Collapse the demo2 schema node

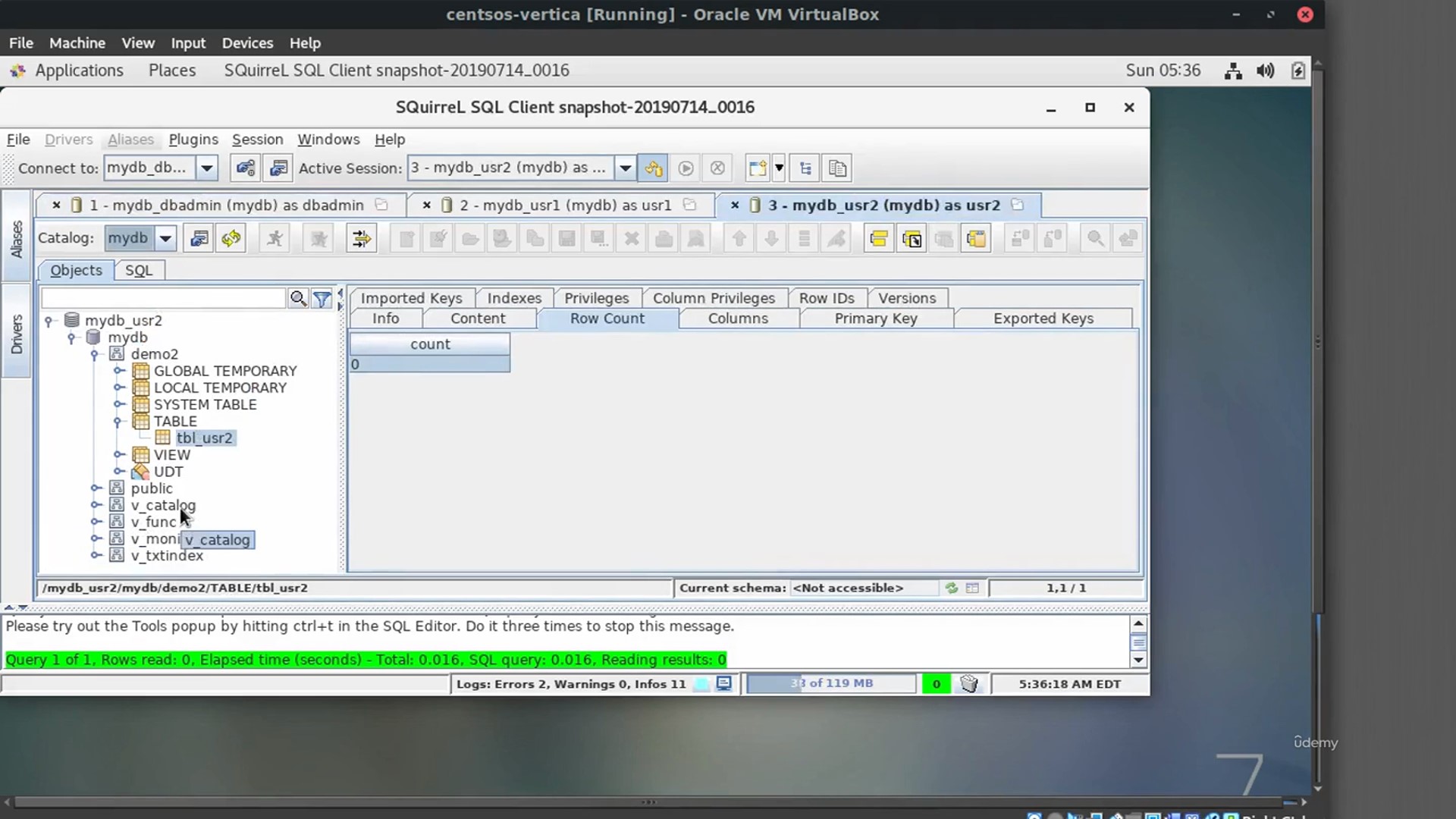(95, 354)
